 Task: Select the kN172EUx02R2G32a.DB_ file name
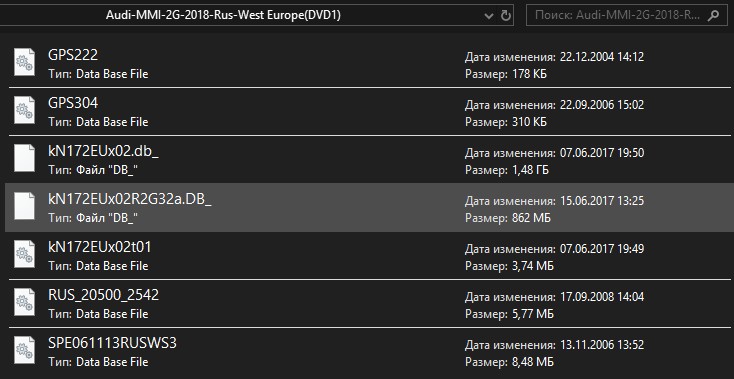[130, 199]
